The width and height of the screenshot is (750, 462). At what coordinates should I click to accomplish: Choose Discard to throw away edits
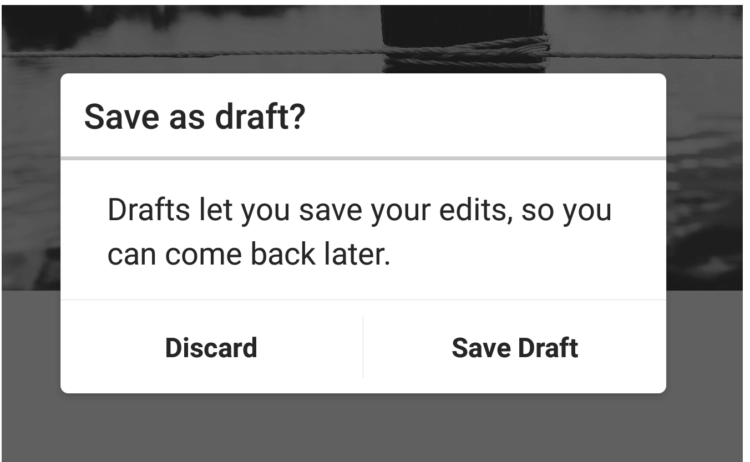tap(211, 347)
